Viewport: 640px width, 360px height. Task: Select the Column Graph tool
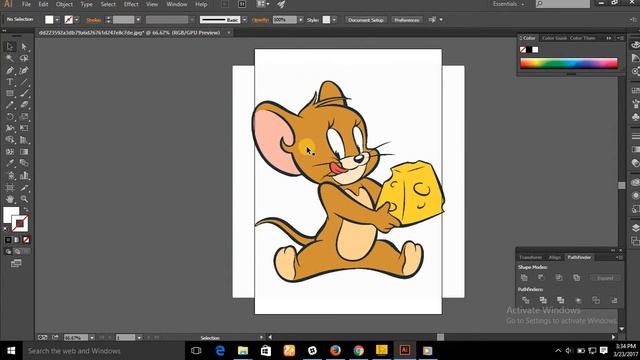tap(24, 176)
